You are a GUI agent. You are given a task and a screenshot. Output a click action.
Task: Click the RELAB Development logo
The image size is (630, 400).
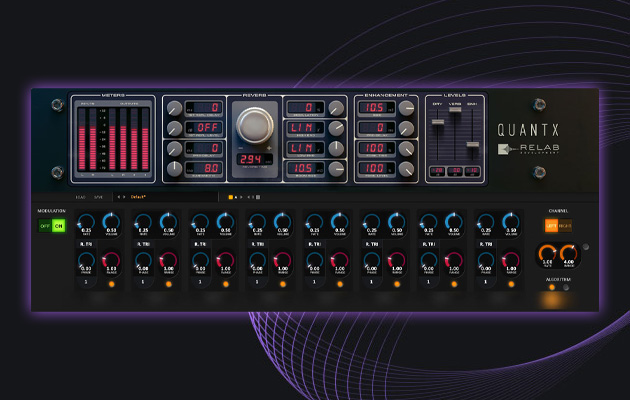pyautogui.click(x=528, y=149)
